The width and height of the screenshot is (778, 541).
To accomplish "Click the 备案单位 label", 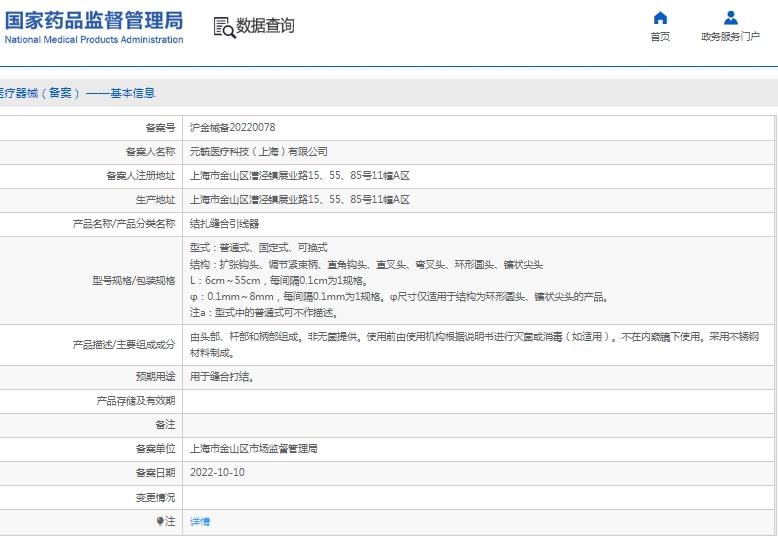I will (x=155, y=449).
